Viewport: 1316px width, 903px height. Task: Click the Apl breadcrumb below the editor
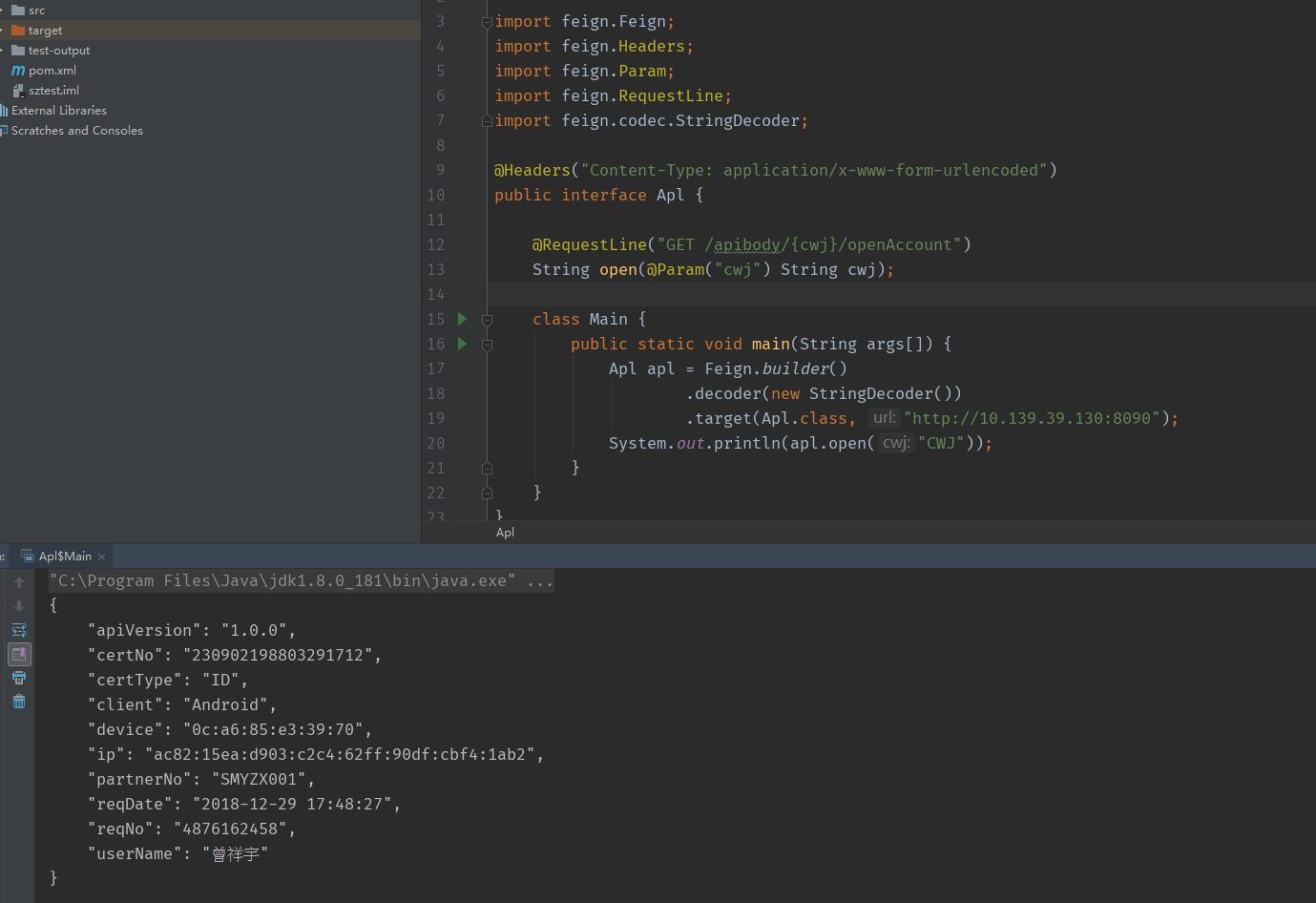505,533
